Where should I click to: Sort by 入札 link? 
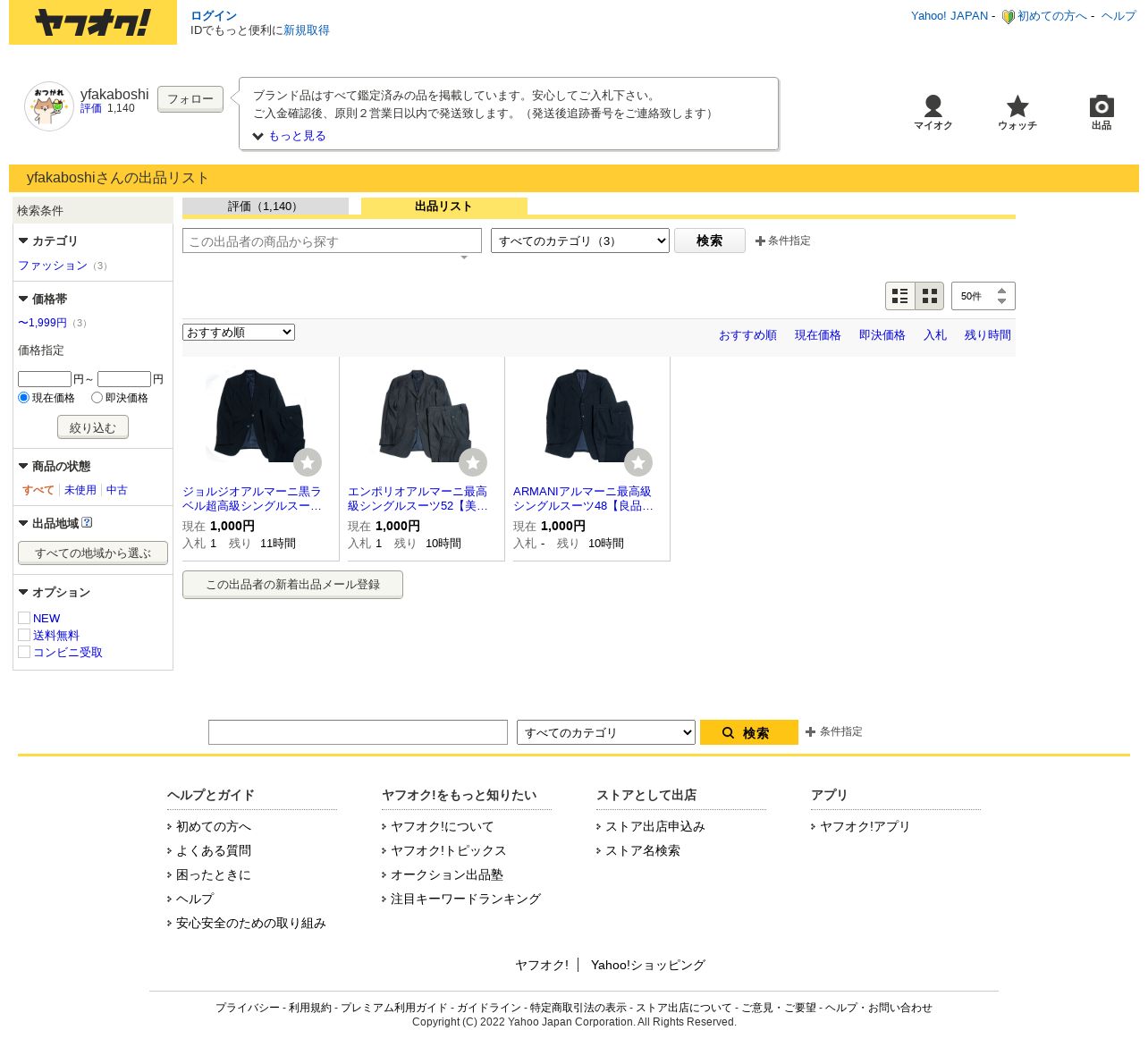click(935, 335)
